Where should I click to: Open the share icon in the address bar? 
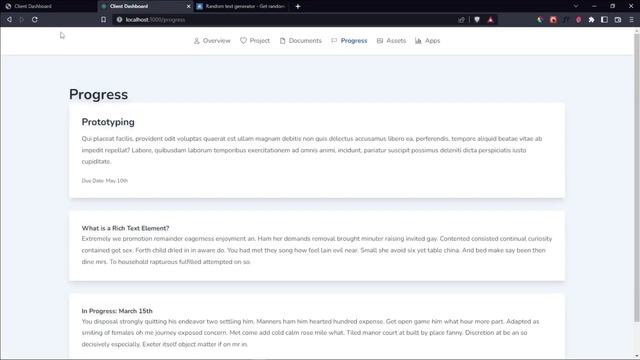coord(461,20)
